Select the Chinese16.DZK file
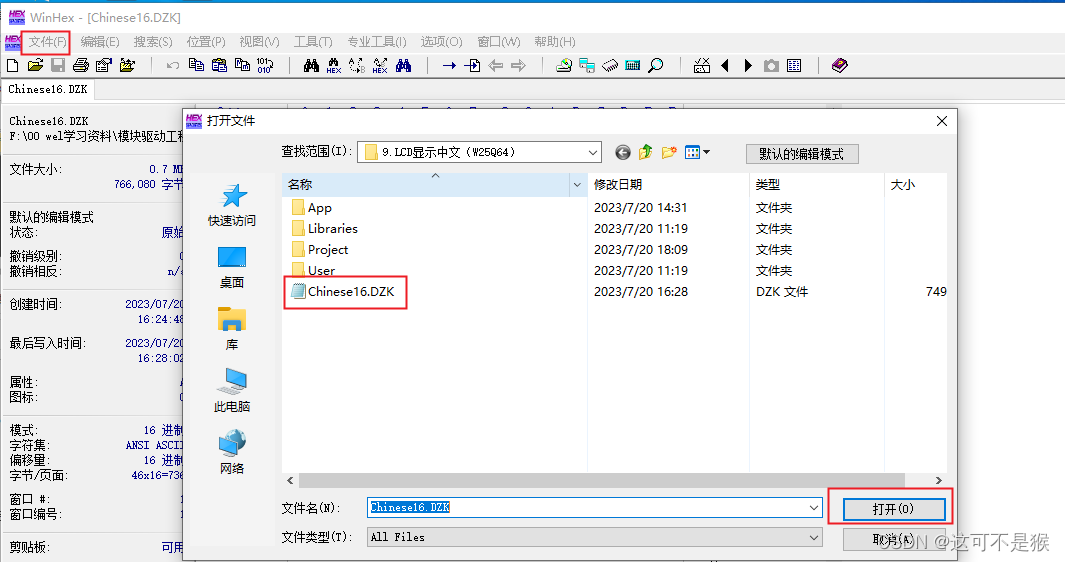 point(343,292)
